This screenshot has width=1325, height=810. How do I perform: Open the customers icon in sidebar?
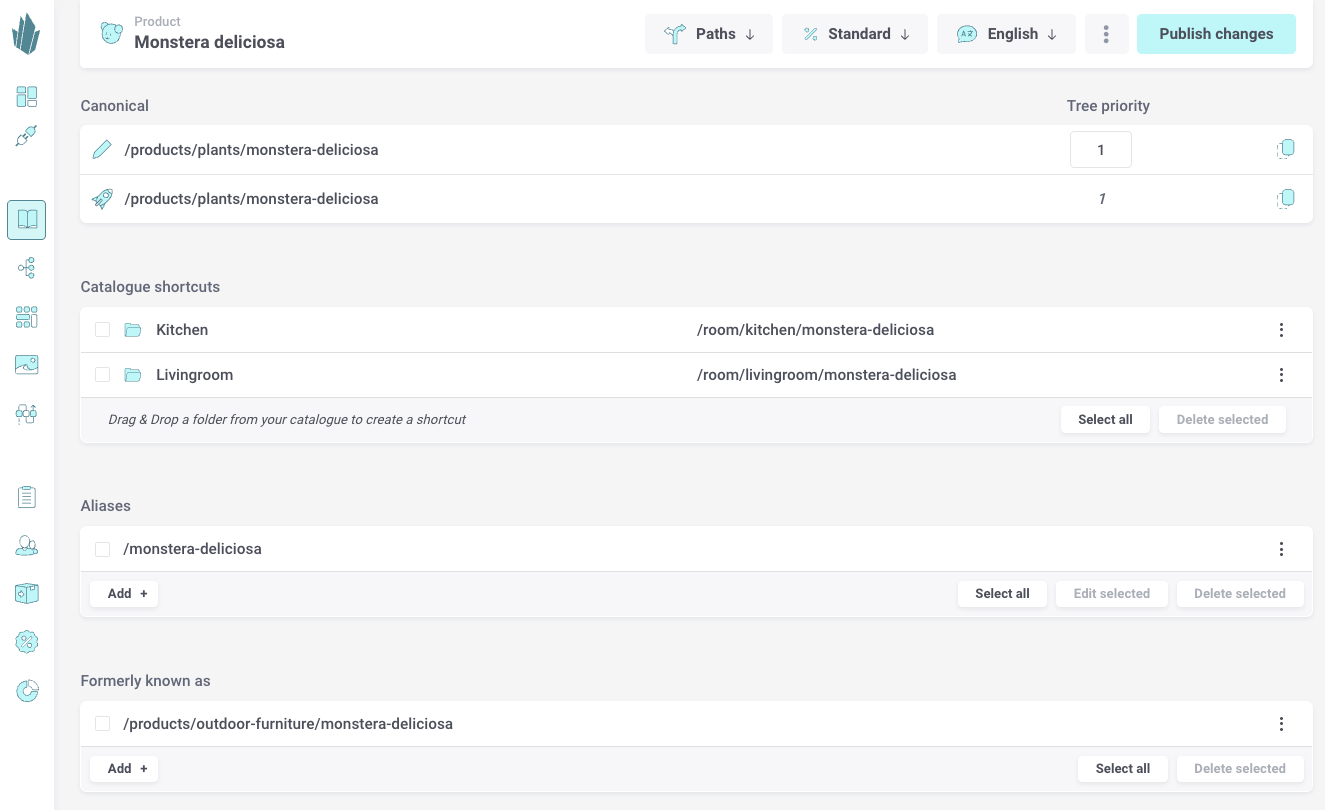[27, 545]
